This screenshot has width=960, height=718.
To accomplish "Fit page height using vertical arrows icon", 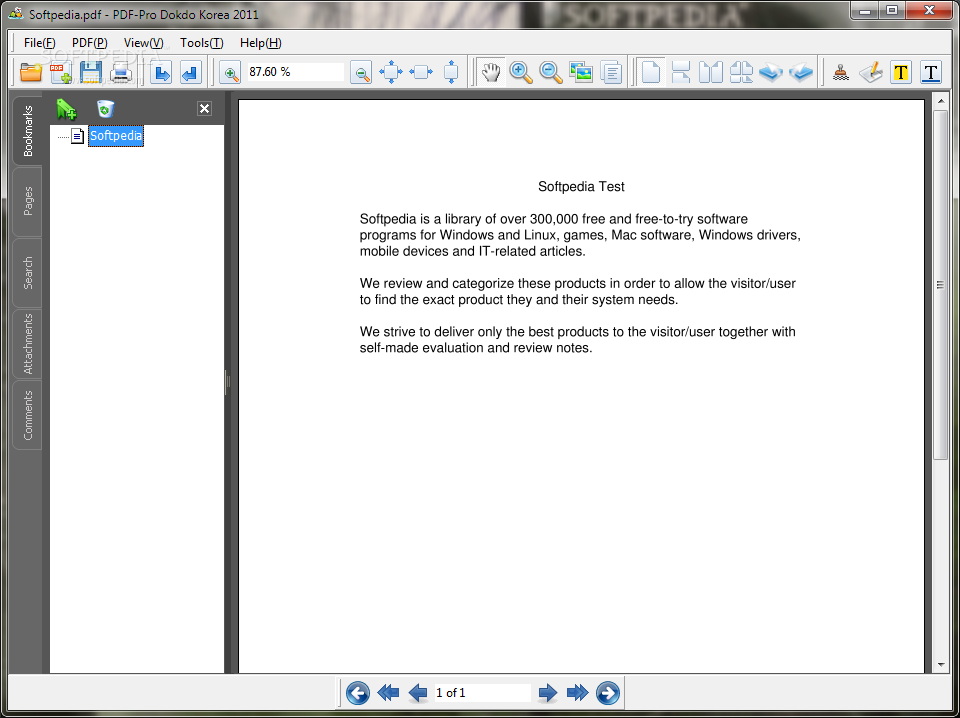I will coord(451,72).
